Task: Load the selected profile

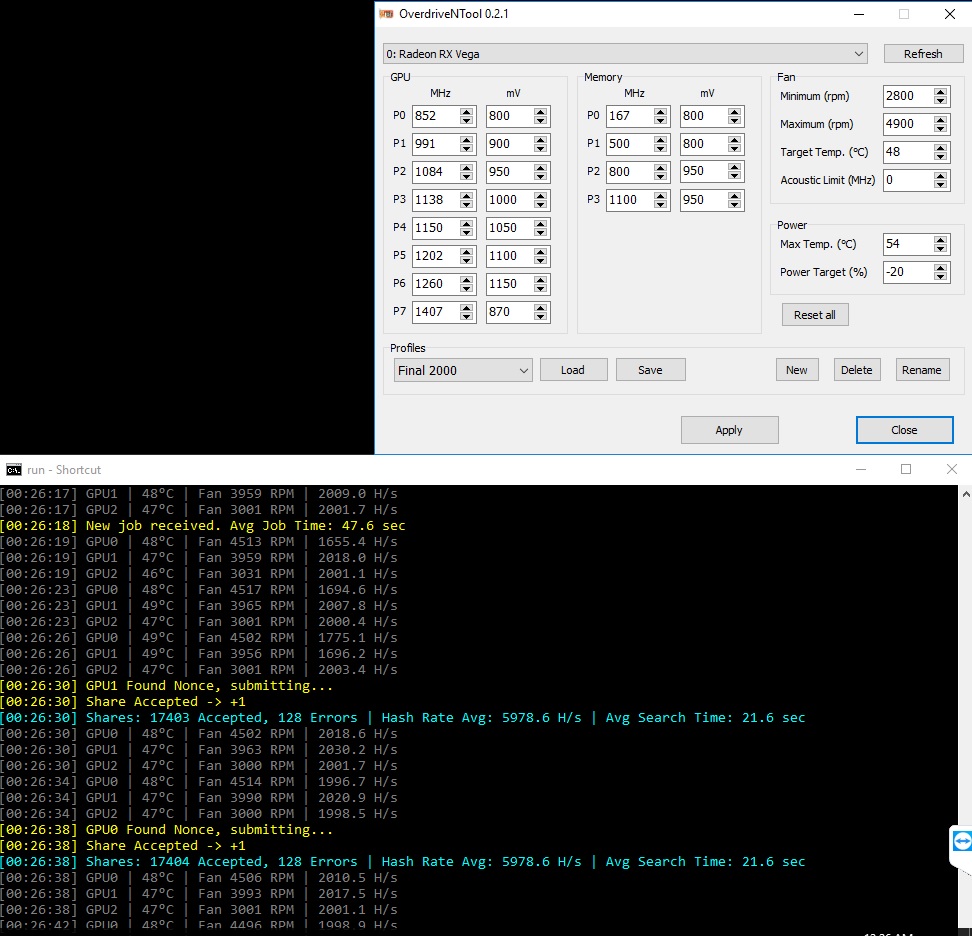Action: pos(573,370)
